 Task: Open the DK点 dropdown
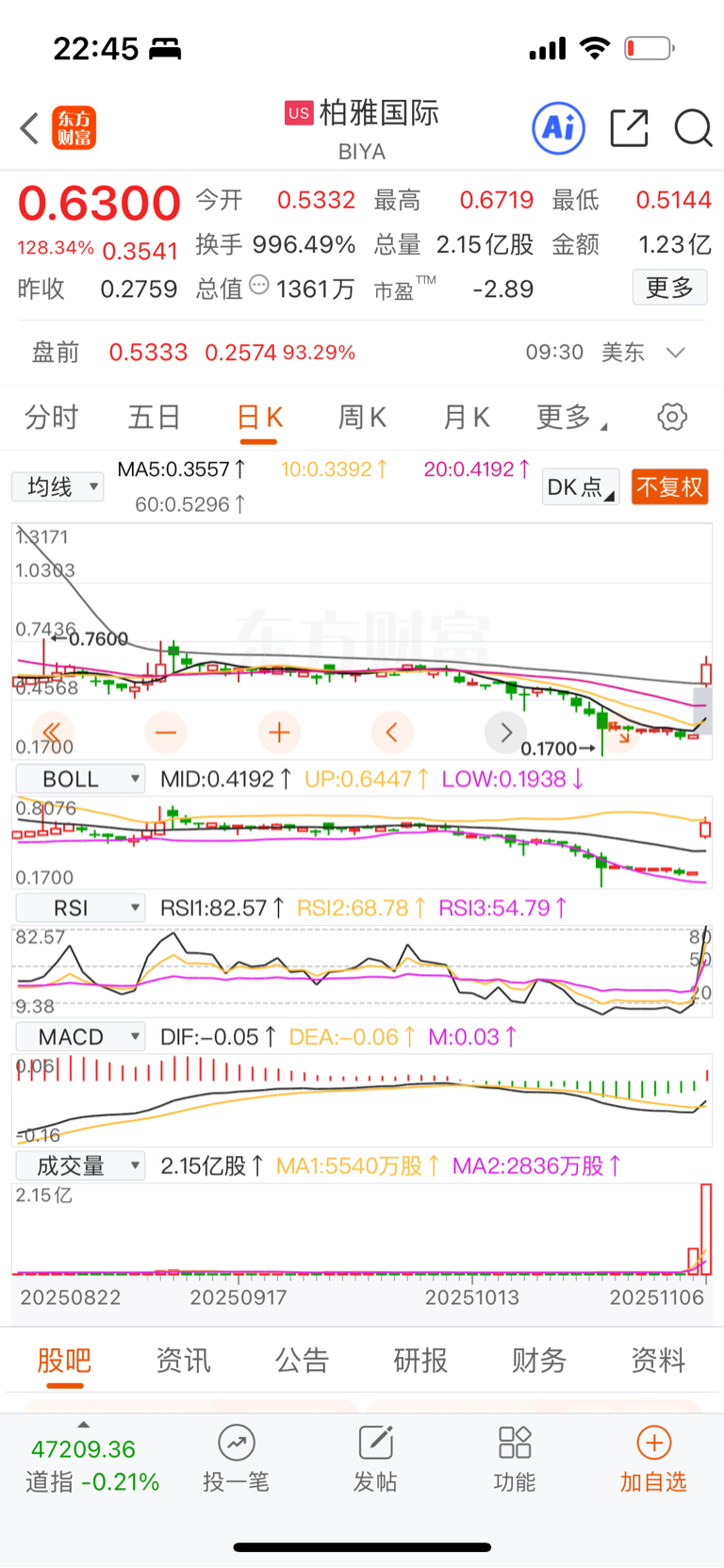(581, 487)
